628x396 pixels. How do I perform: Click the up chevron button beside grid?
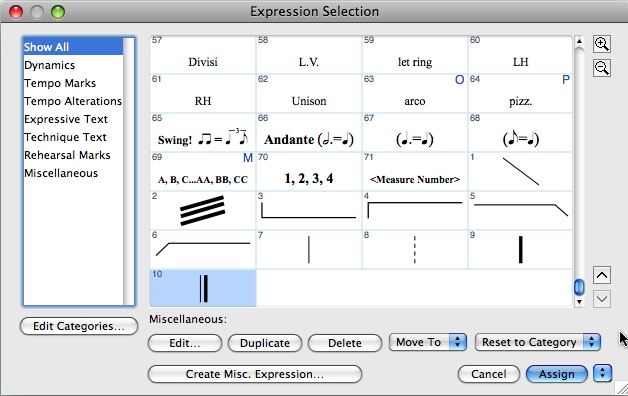pos(602,275)
